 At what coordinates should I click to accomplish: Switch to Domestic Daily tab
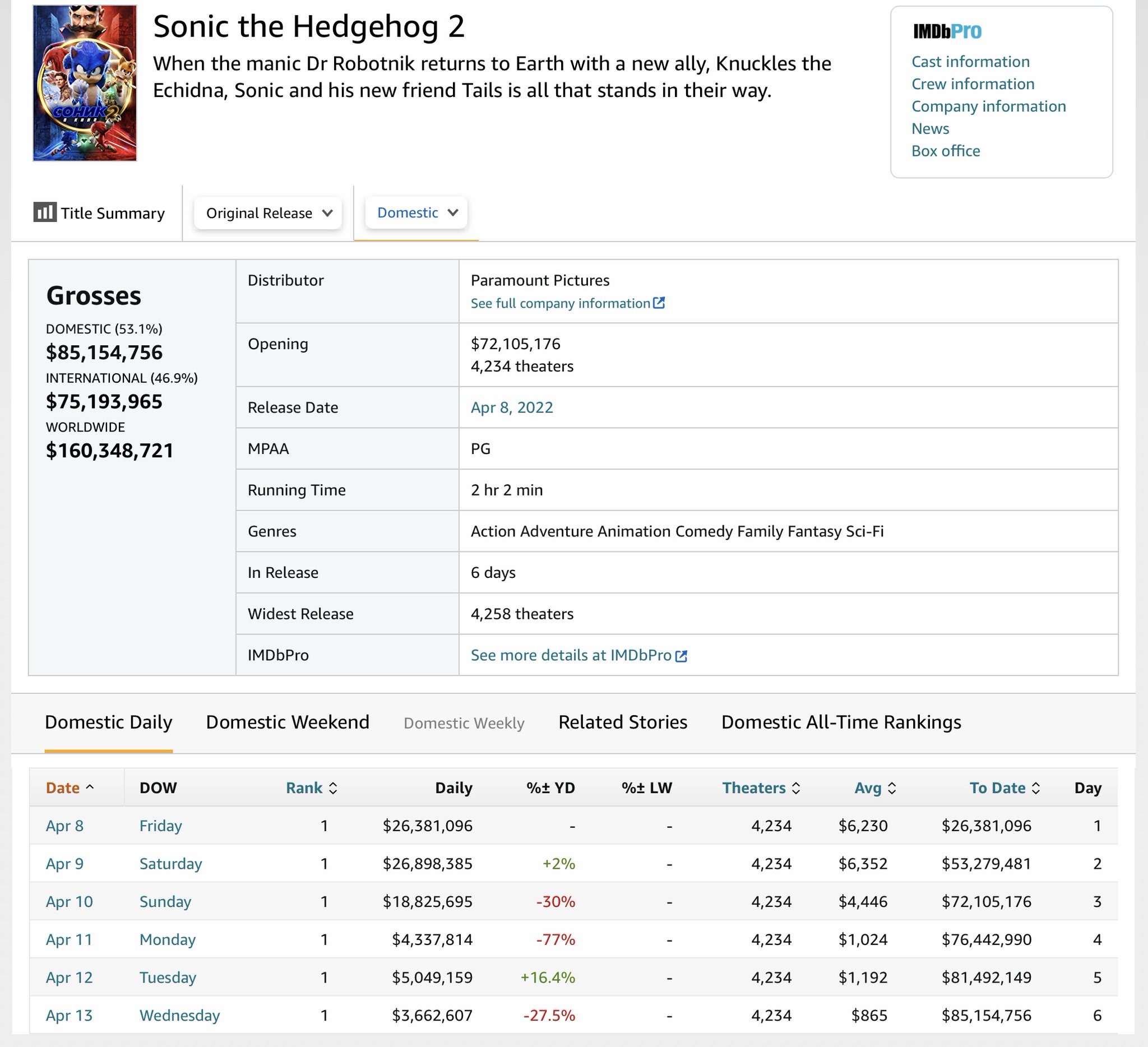coord(108,722)
